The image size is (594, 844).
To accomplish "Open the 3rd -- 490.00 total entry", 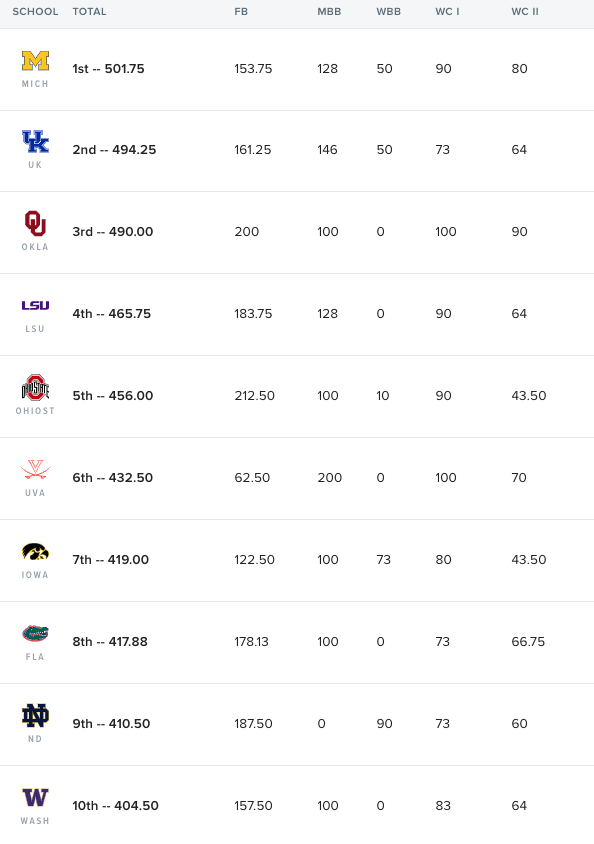I will coord(112,231).
